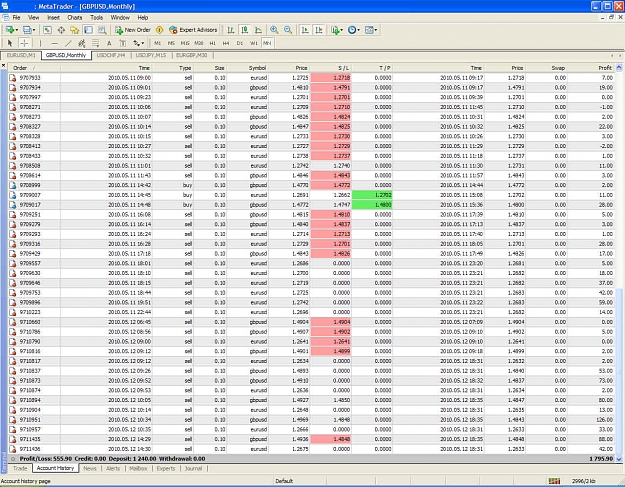Select the MN monthly timeframe button
625x487 pixels.
[267, 43]
